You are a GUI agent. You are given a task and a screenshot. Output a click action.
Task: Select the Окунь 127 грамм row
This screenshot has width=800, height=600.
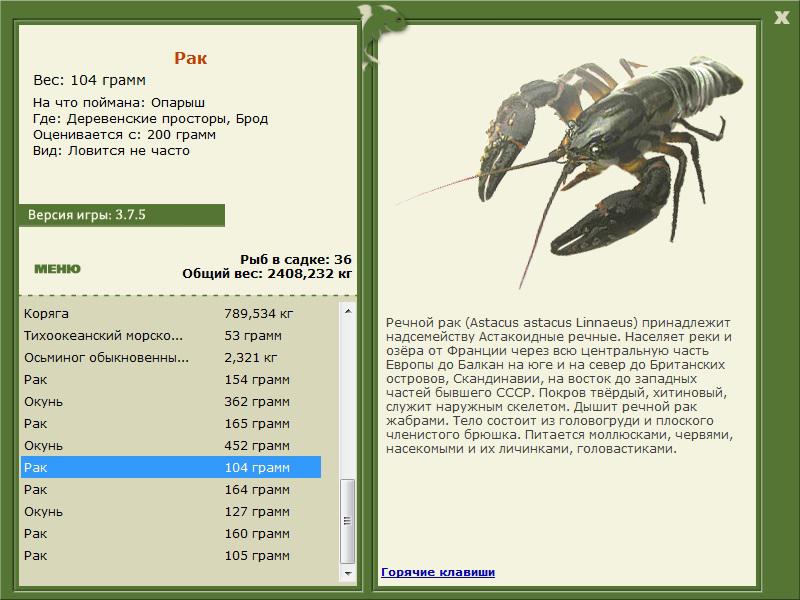(170, 511)
